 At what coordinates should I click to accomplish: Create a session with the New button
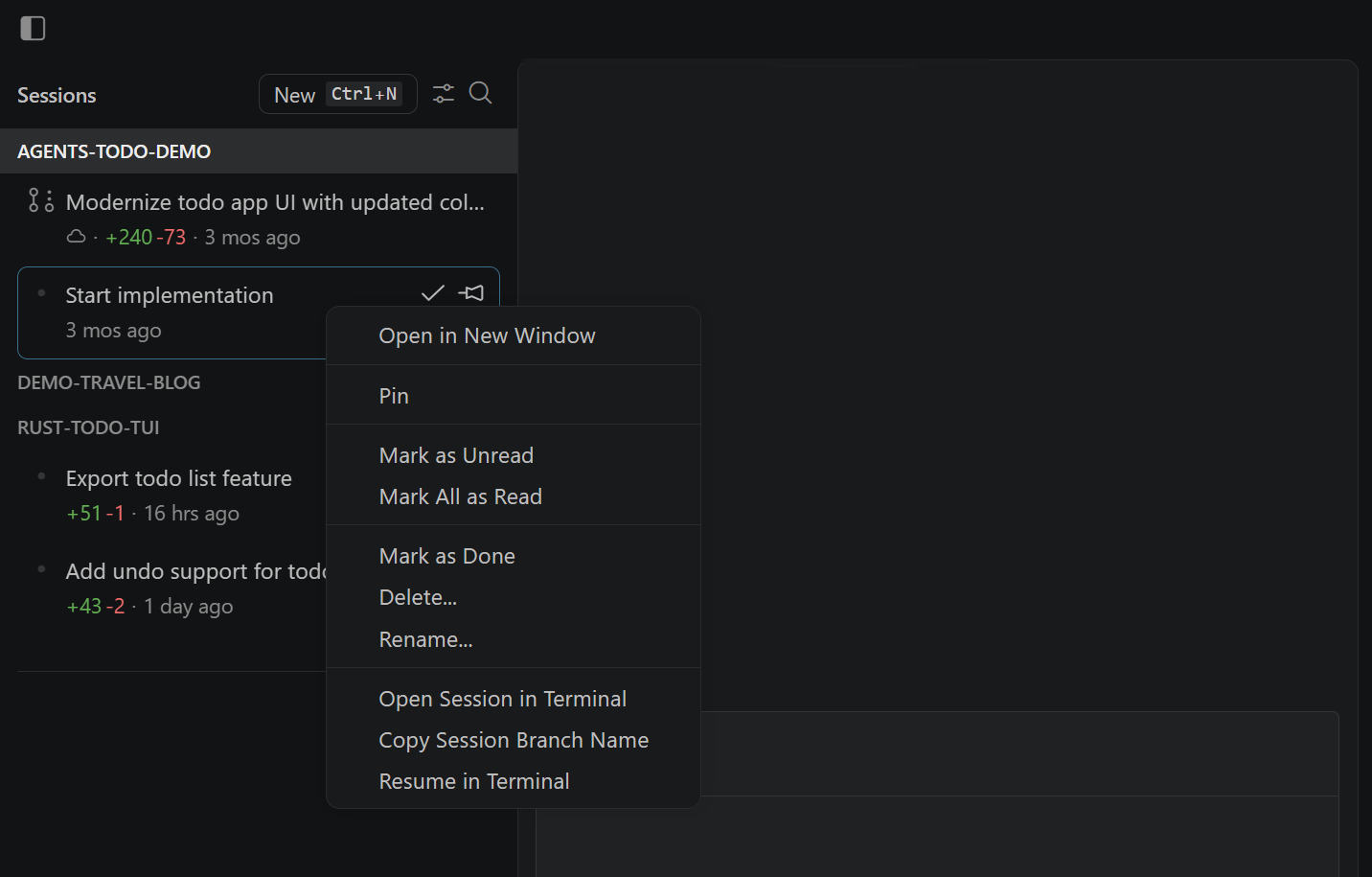[x=337, y=93]
